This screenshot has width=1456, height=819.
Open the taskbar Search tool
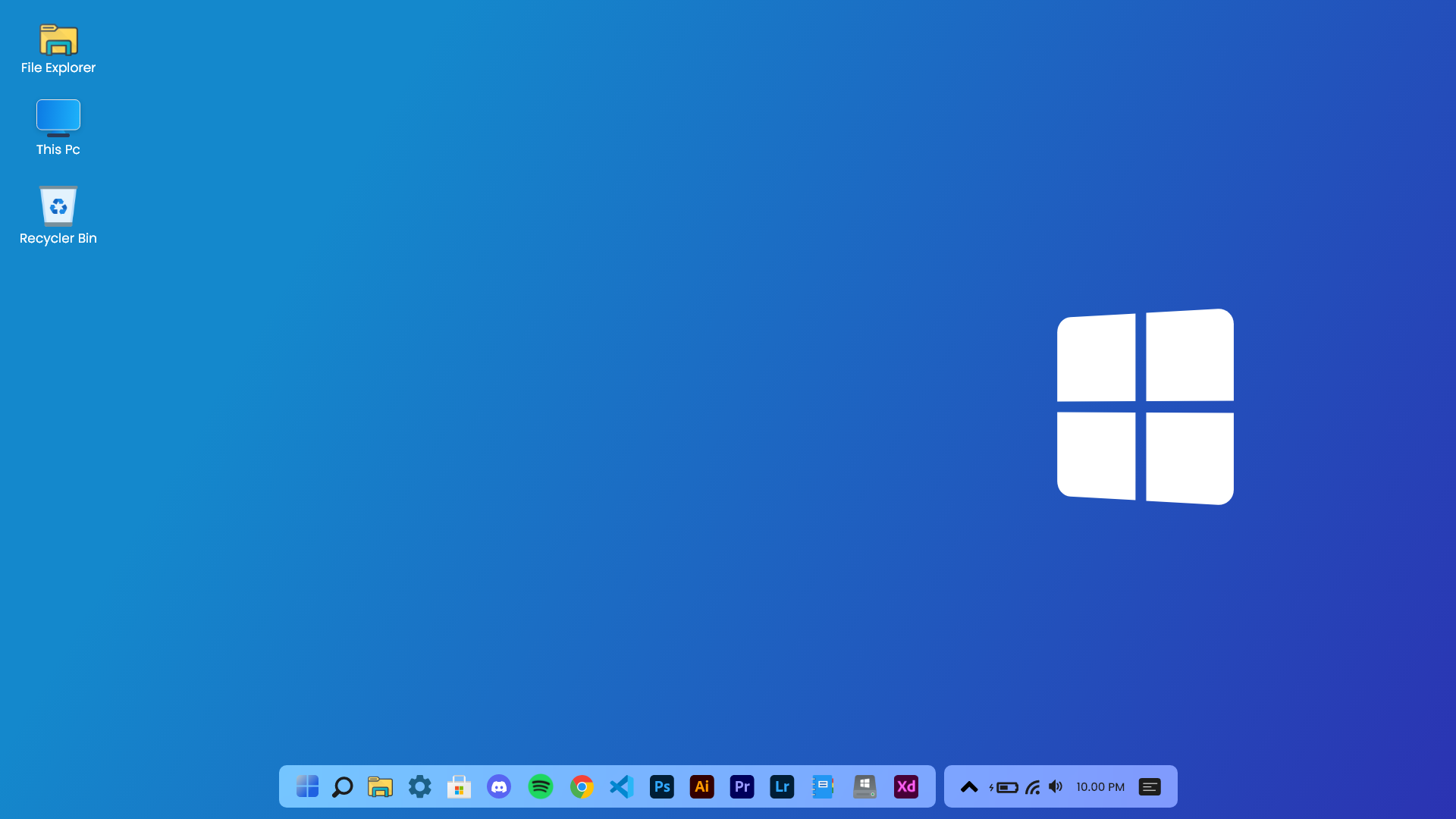pyautogui.click(x=343, y=786)
